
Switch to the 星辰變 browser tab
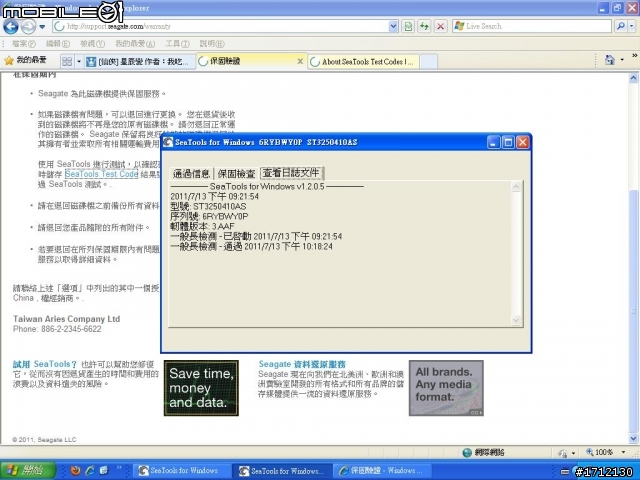139,62
